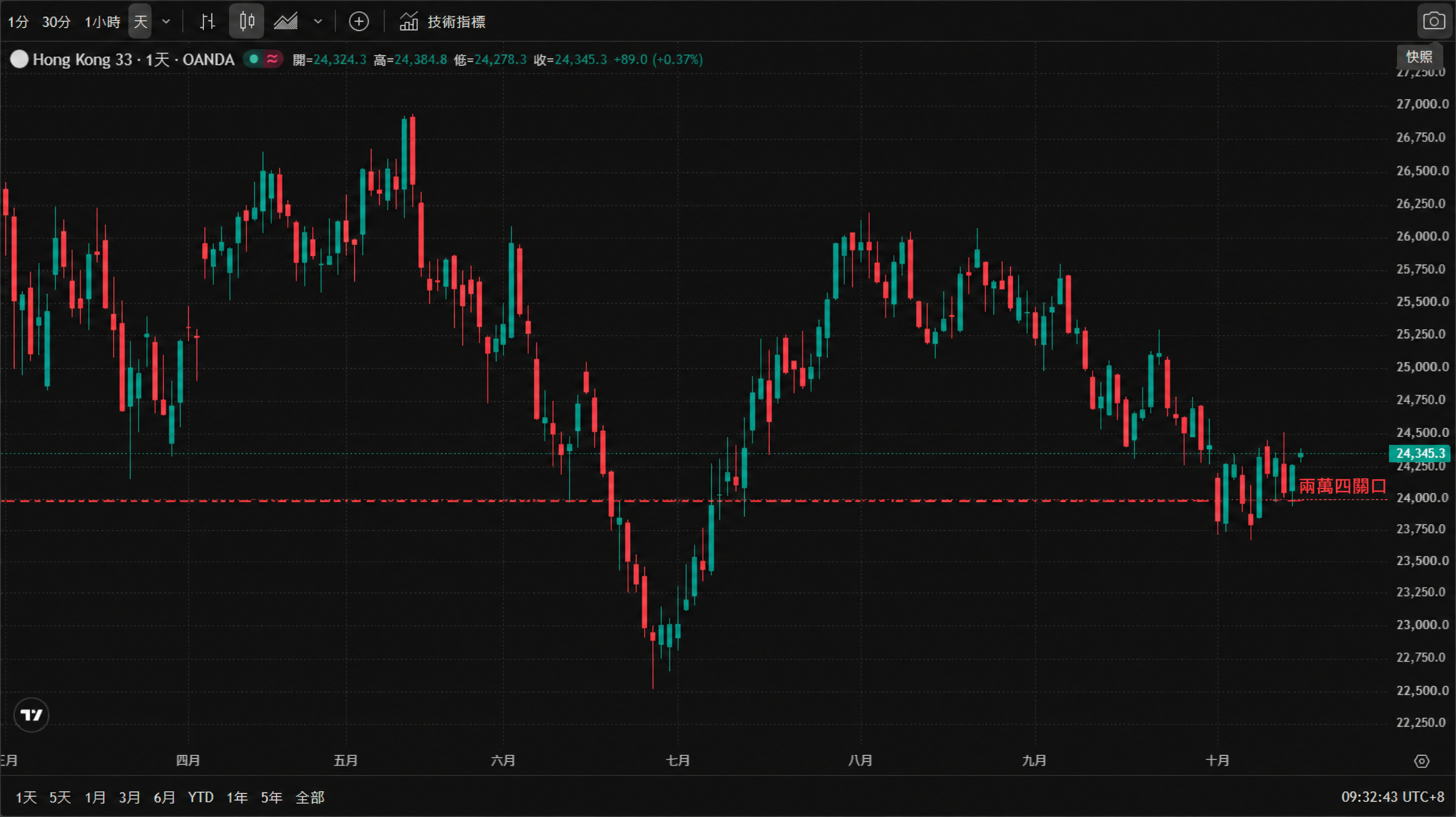The image size is (1456, 817).
Task: Toggle the 1分 interval
Action: (x=18, y=21)
